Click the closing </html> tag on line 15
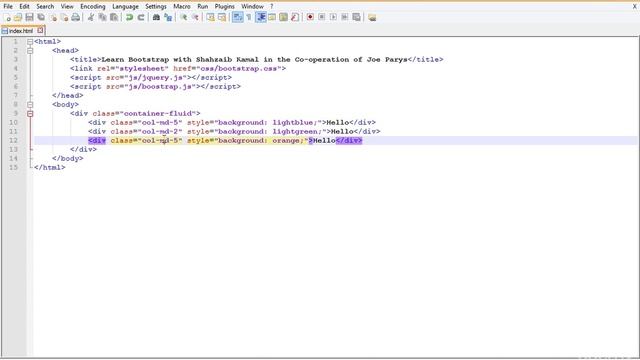640x360 pixels. [50, 167]
